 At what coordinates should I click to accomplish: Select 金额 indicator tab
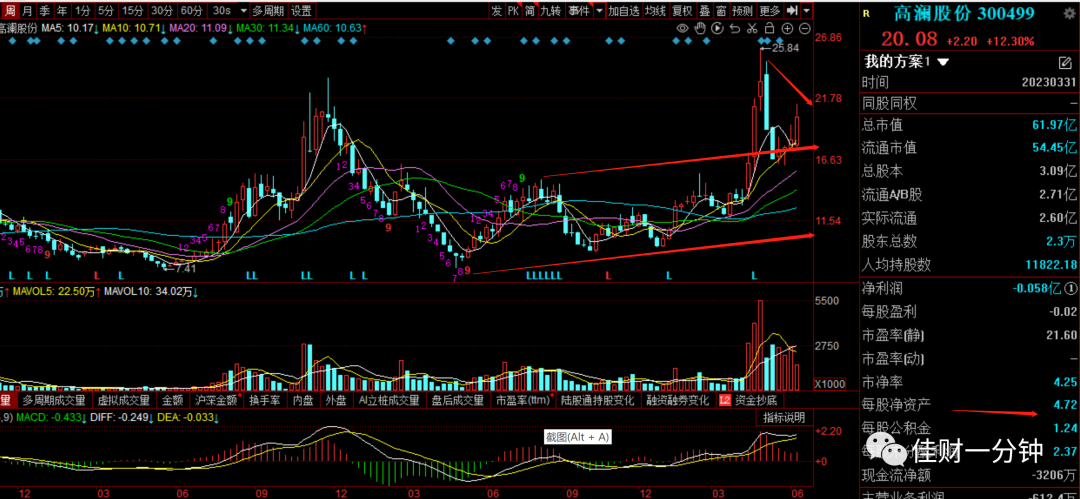click(x=173, y=400)
